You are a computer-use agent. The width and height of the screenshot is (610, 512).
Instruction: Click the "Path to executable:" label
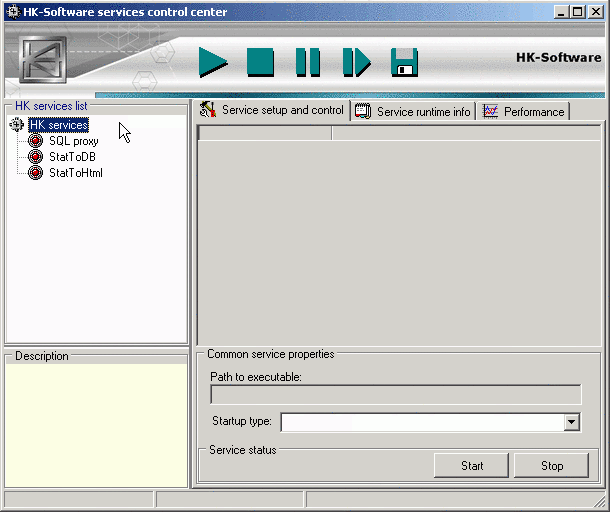pyautogui.click(x=256, y=377)
